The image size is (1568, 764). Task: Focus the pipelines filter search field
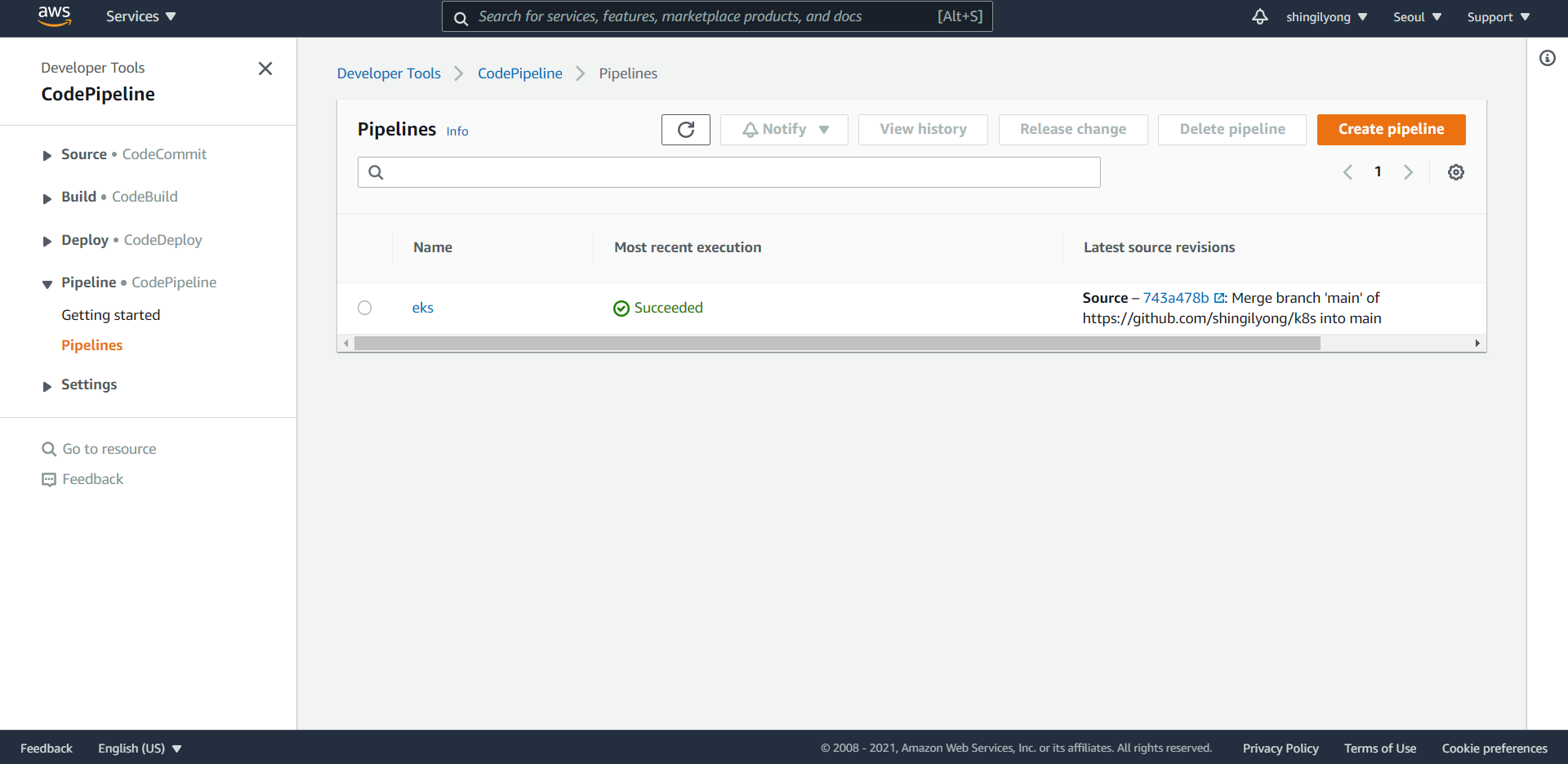point(728,172)
